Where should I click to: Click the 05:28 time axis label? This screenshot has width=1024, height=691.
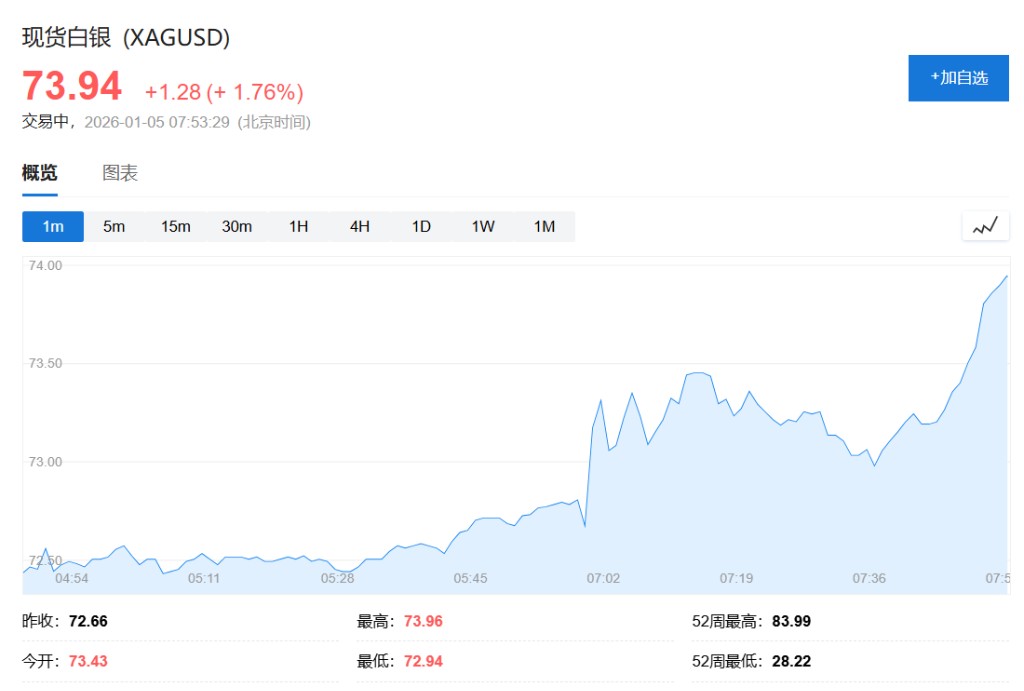click(x=337, y=578)
